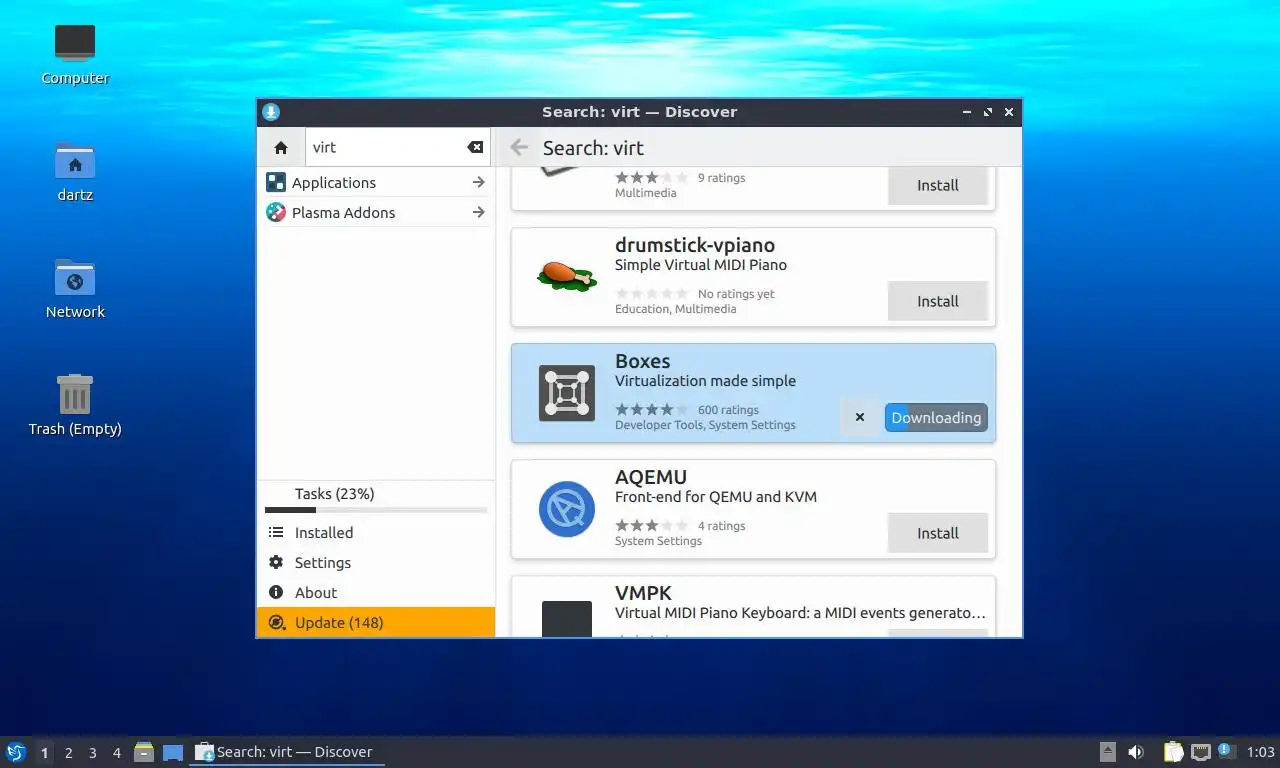This screenshot has height=768, width=1280.
Task: Open Update (148) section
Action: coord(376,622)
